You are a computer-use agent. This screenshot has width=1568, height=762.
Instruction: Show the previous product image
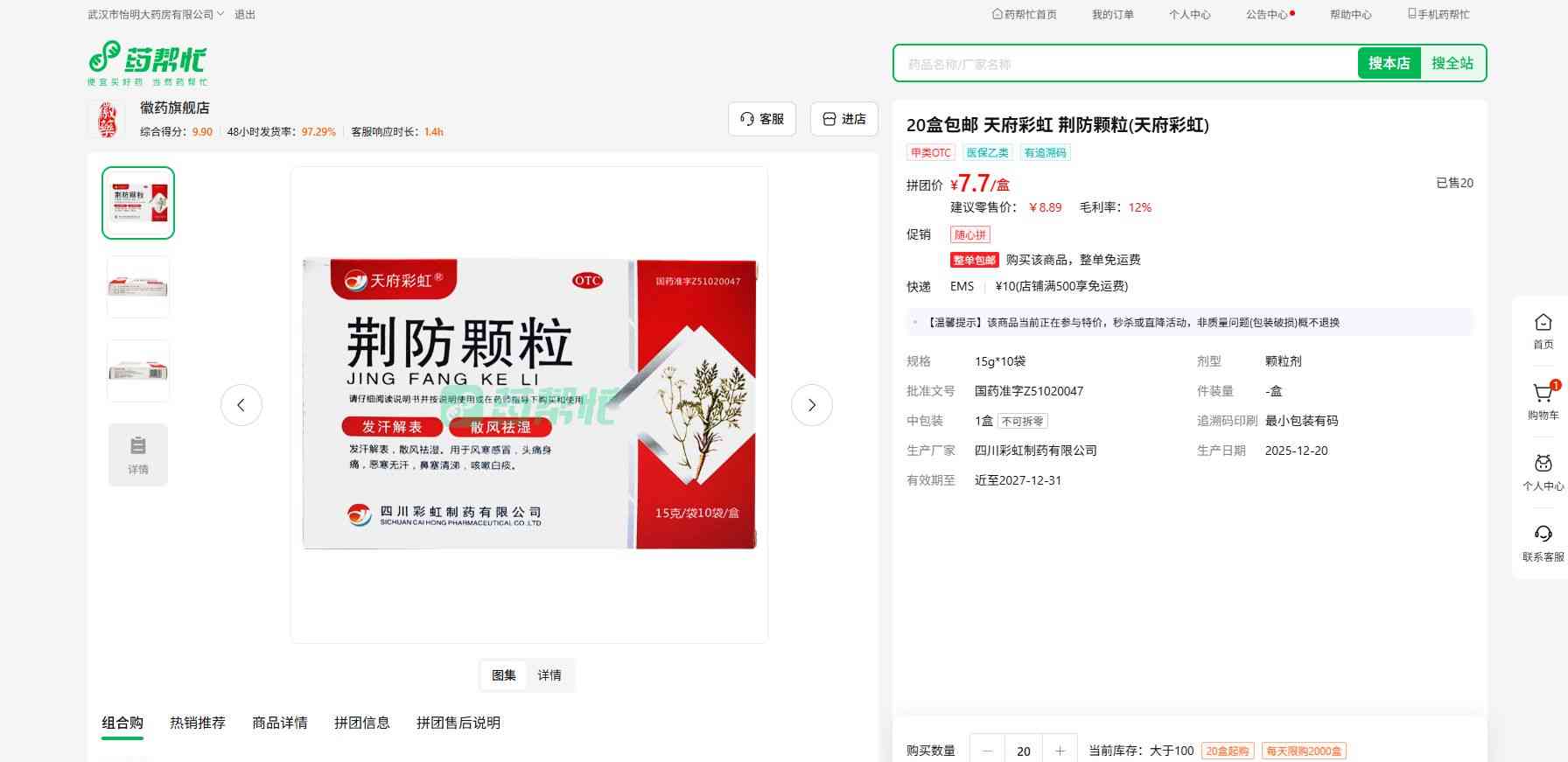click(241, 405)
